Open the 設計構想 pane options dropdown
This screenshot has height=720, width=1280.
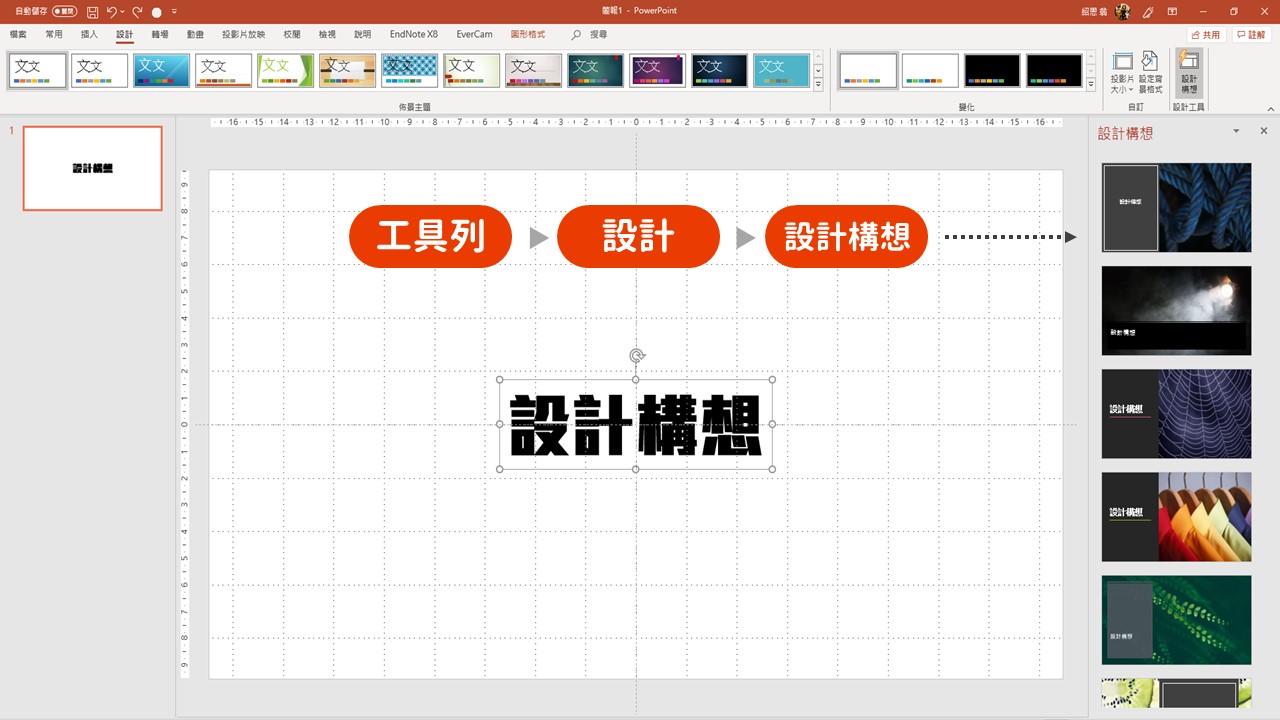tap(1236, 131)
